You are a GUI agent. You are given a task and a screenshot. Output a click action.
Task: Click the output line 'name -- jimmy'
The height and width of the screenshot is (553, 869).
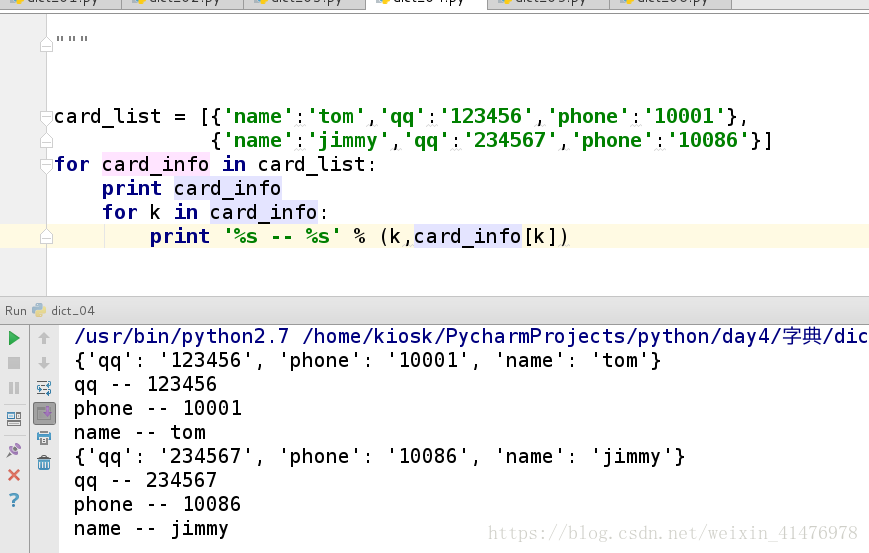pos(151,529)
